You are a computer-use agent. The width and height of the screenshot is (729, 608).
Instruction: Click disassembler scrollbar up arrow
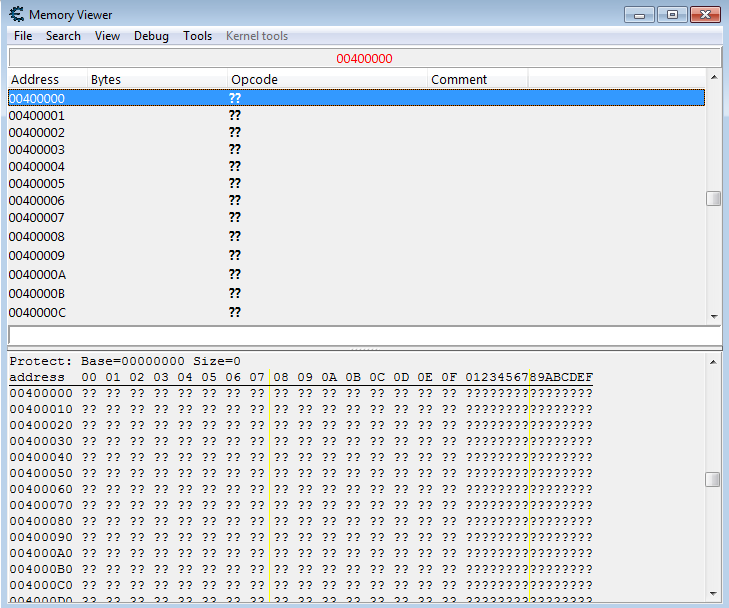coord(714,77)
